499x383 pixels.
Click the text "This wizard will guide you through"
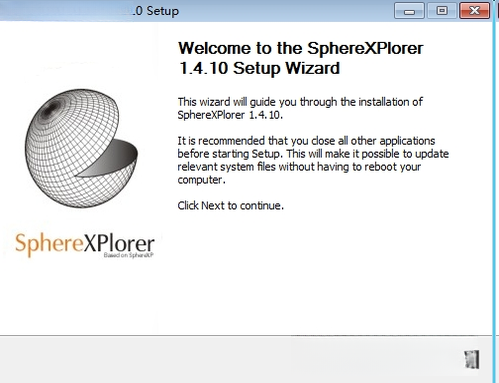(x=257, y=102)
